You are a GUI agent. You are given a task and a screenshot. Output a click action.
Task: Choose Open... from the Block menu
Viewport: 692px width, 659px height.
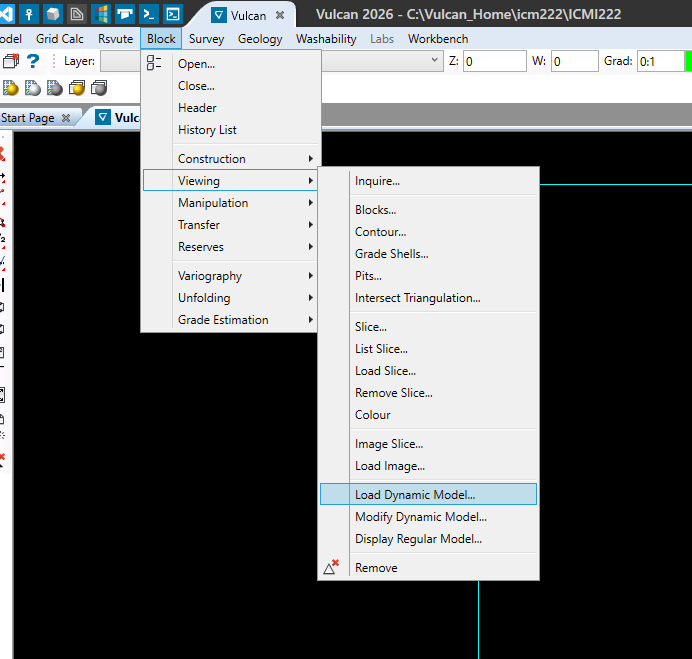tap(230, 64)
